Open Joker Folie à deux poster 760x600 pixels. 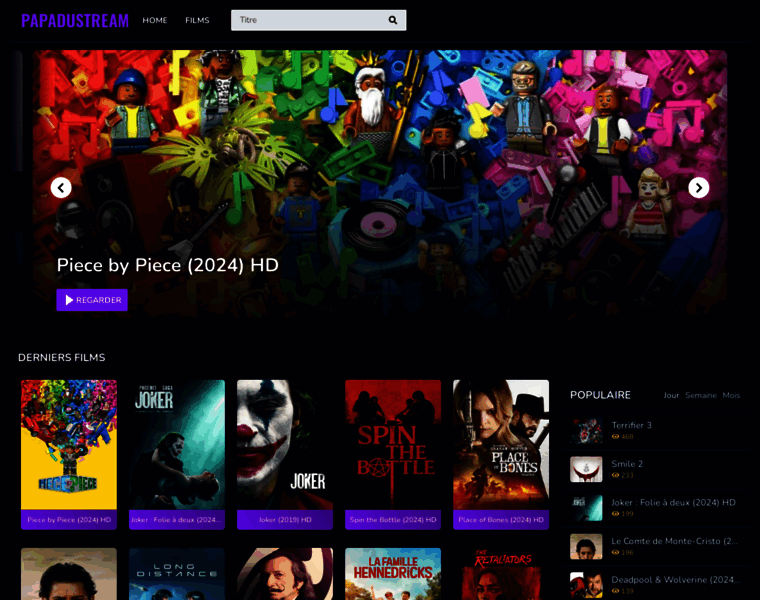pyautogui.click(x=177, y=444)
